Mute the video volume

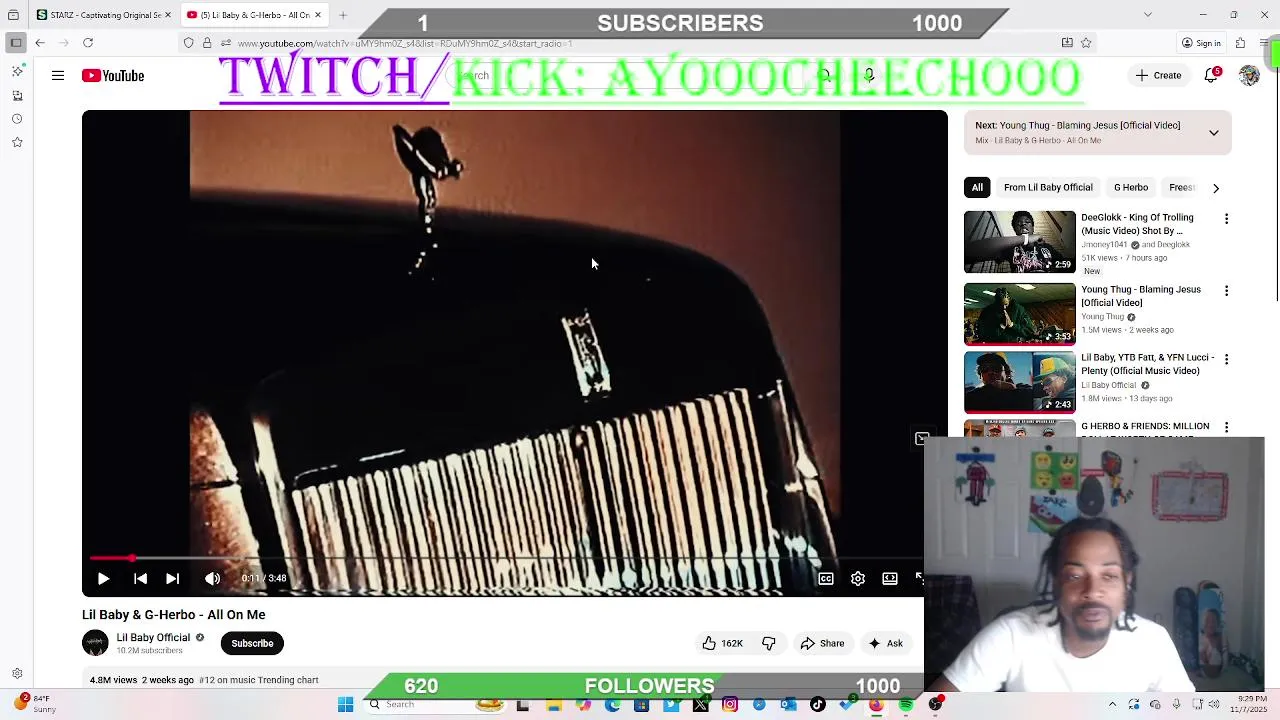click(212, 578)
